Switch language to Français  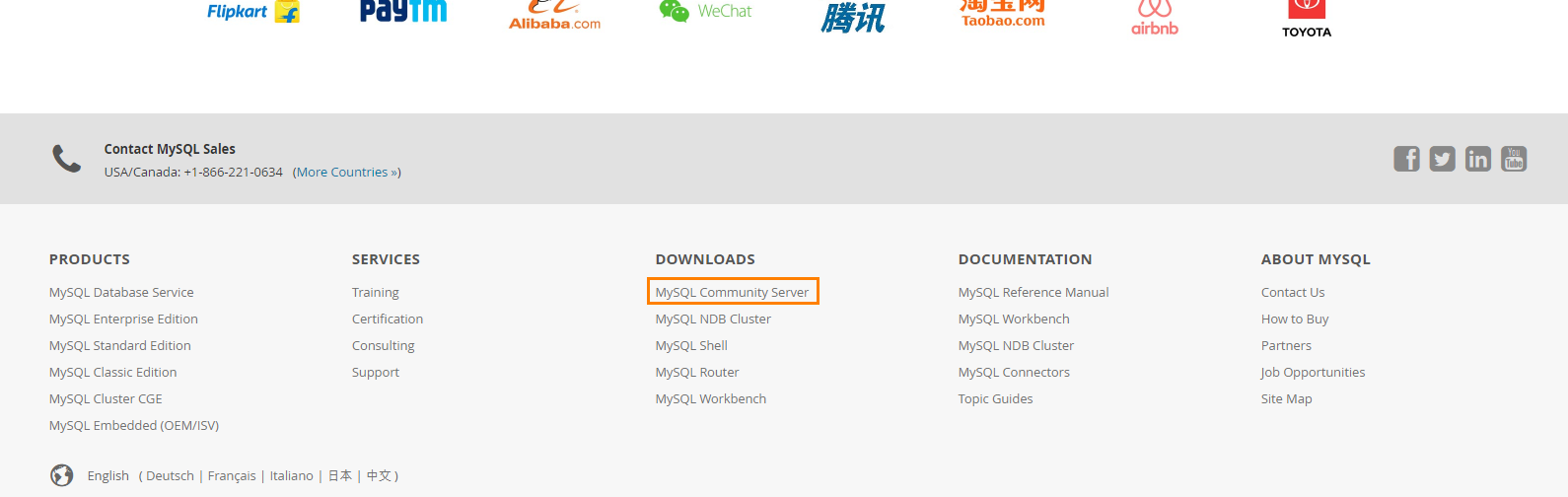click(x=232, y=475)
